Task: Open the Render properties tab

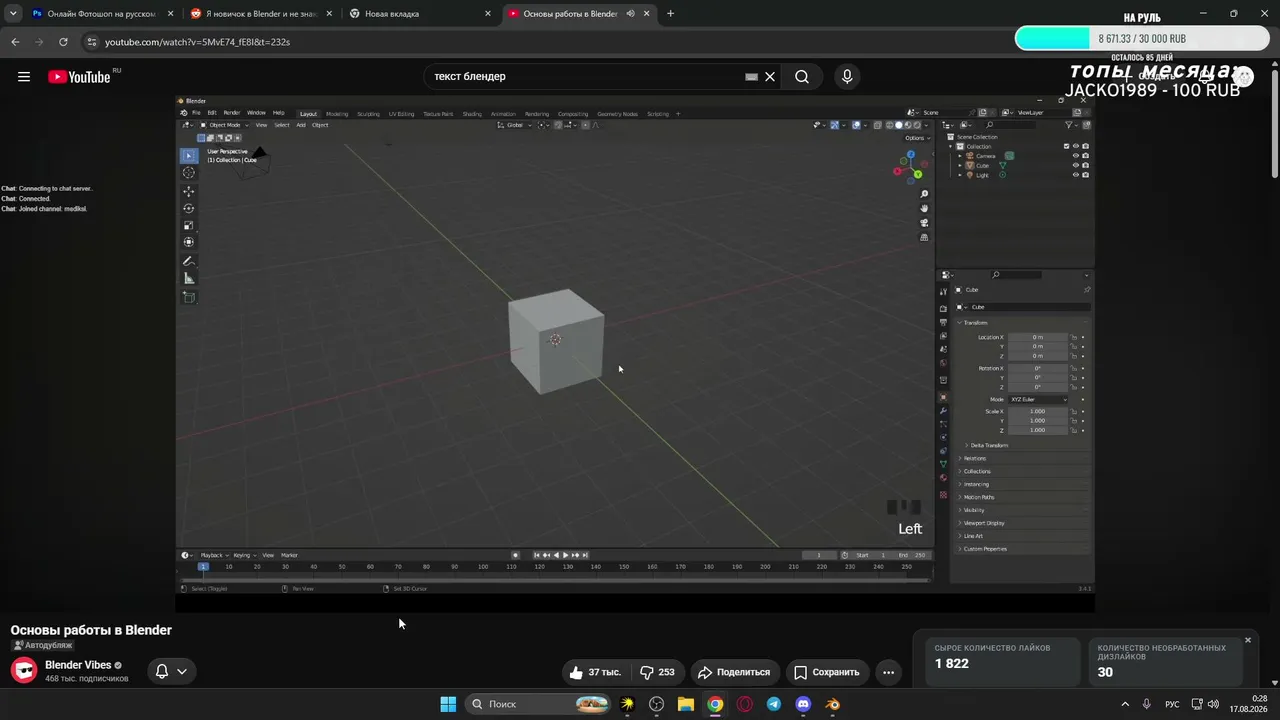Action: coord(943,309)
